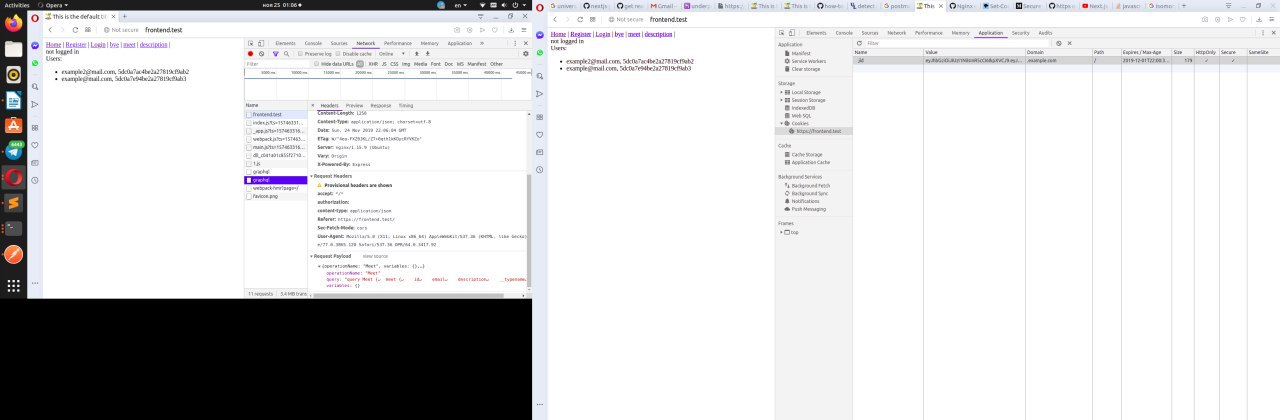
Task: Select favicon.png request in list
Action: point(276,196)
